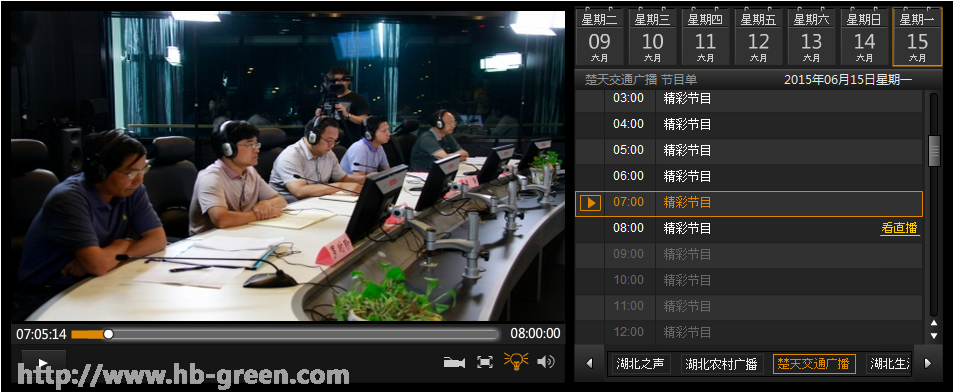
Task: Choose 星期日 14 date tab
Action: tap(864, 37)
